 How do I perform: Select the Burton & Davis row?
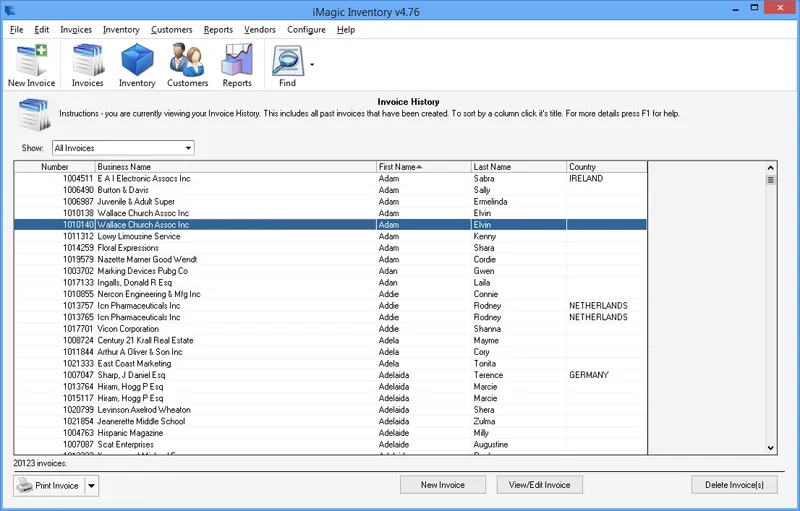coord(331,190)
